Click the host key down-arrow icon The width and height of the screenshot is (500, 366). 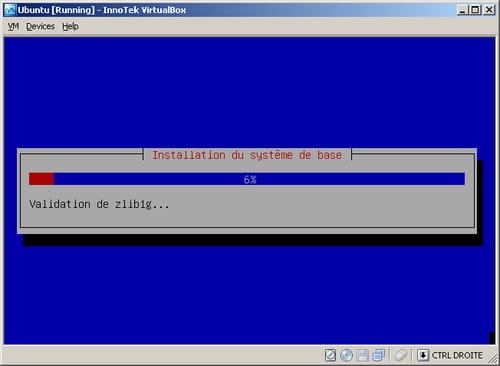[423, 355]
